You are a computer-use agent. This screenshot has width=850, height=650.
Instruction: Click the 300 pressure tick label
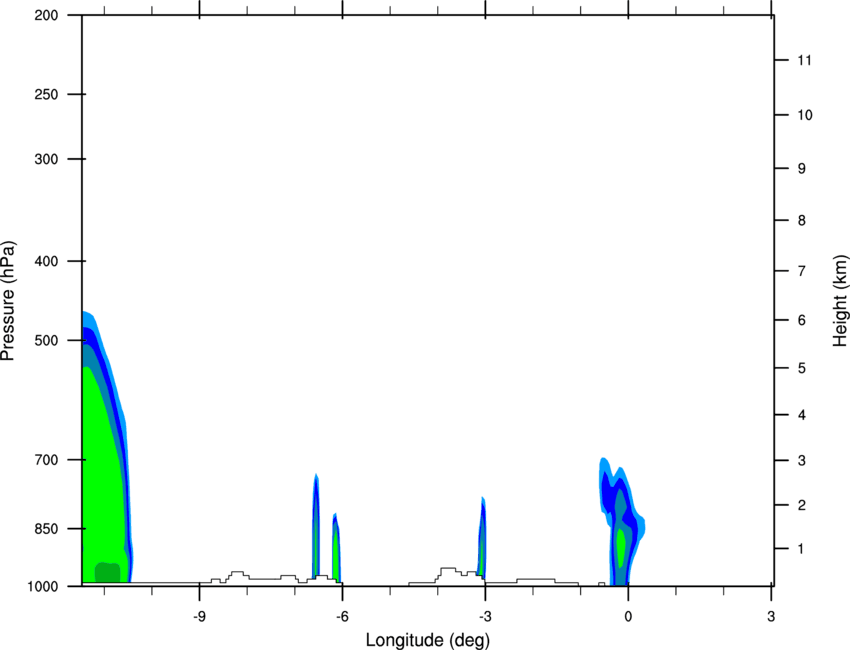[x=46, y=159]
